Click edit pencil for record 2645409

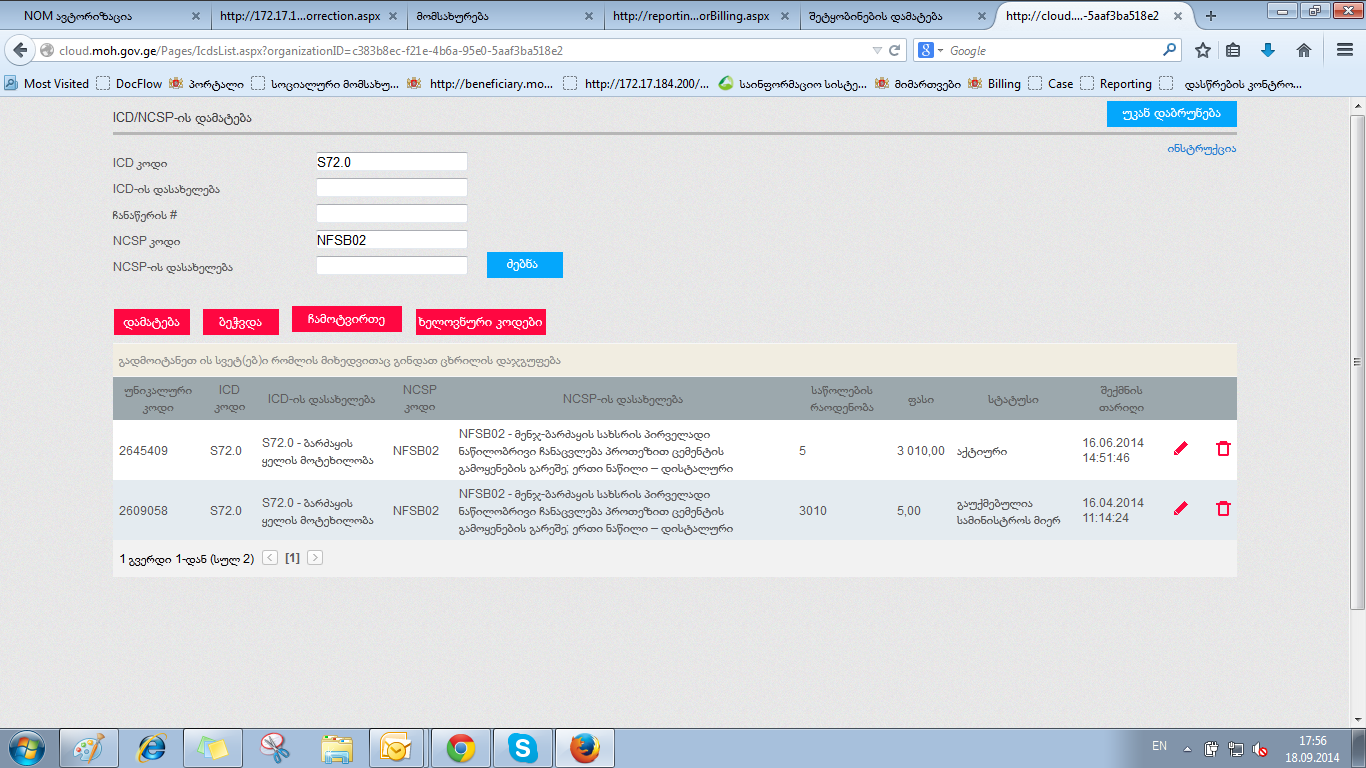click(x=1181, y=449)
